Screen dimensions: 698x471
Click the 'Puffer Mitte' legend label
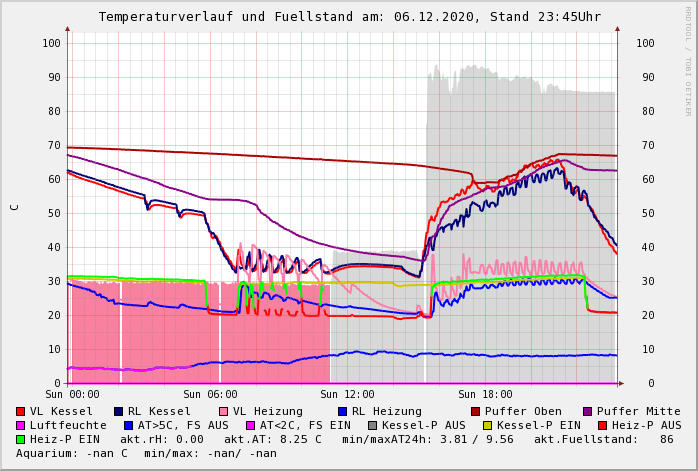639,411
